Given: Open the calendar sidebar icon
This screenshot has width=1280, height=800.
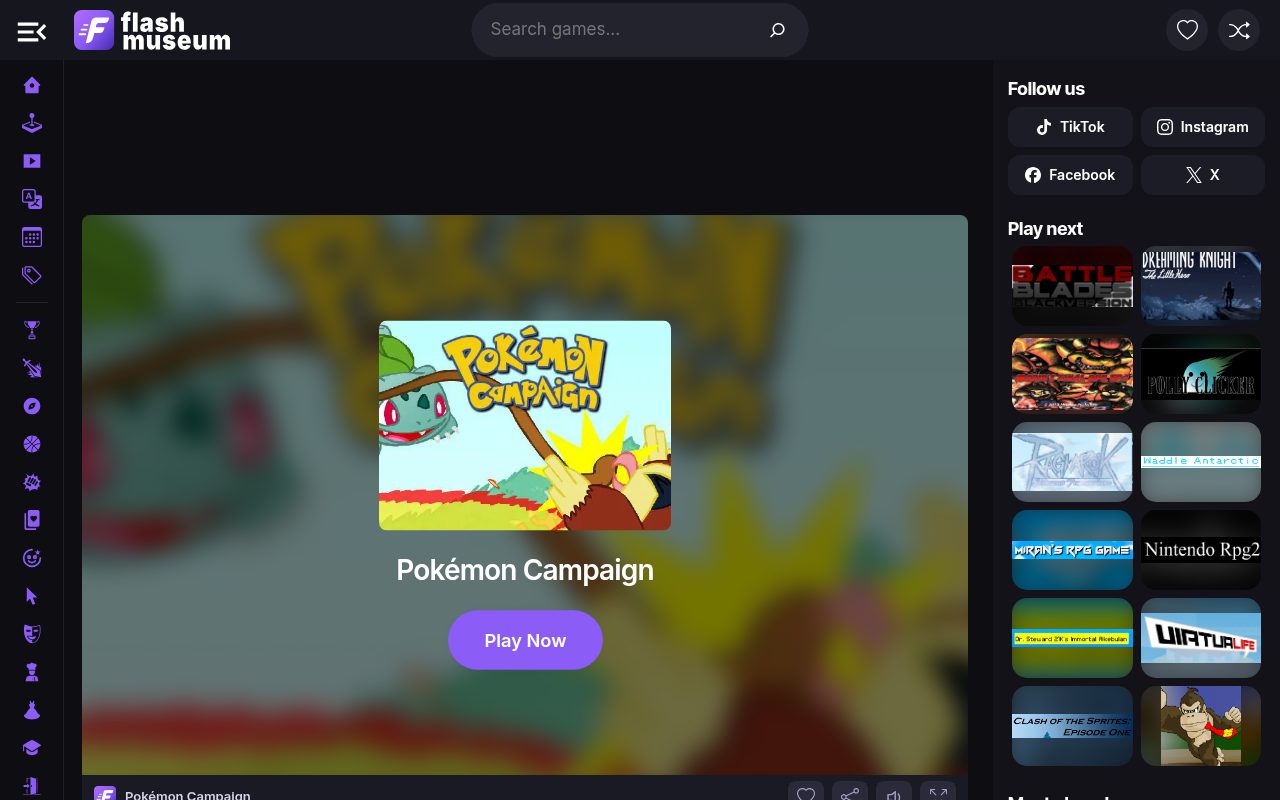Looking at the screenshot, I should tap(32, 237).
